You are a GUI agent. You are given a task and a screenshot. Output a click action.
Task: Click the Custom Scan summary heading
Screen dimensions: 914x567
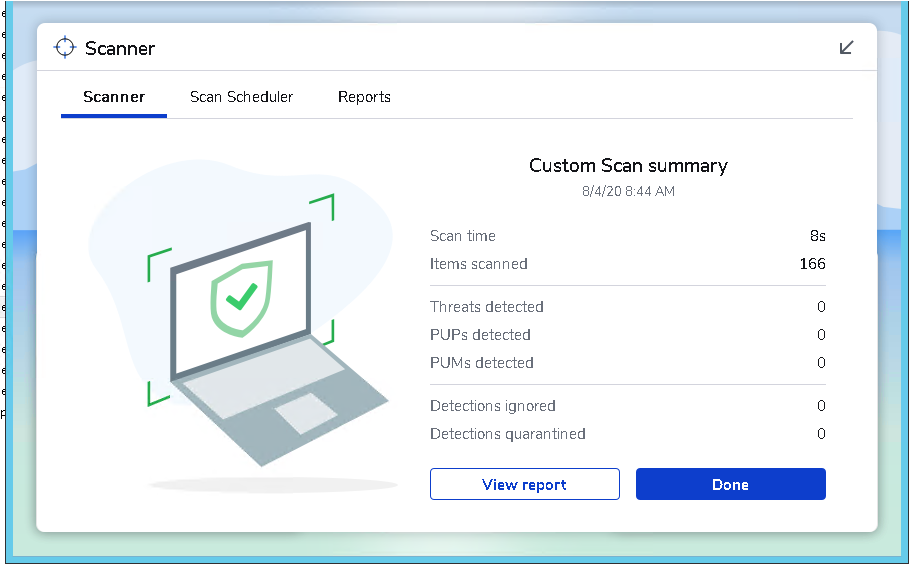[x=628, y=166]
